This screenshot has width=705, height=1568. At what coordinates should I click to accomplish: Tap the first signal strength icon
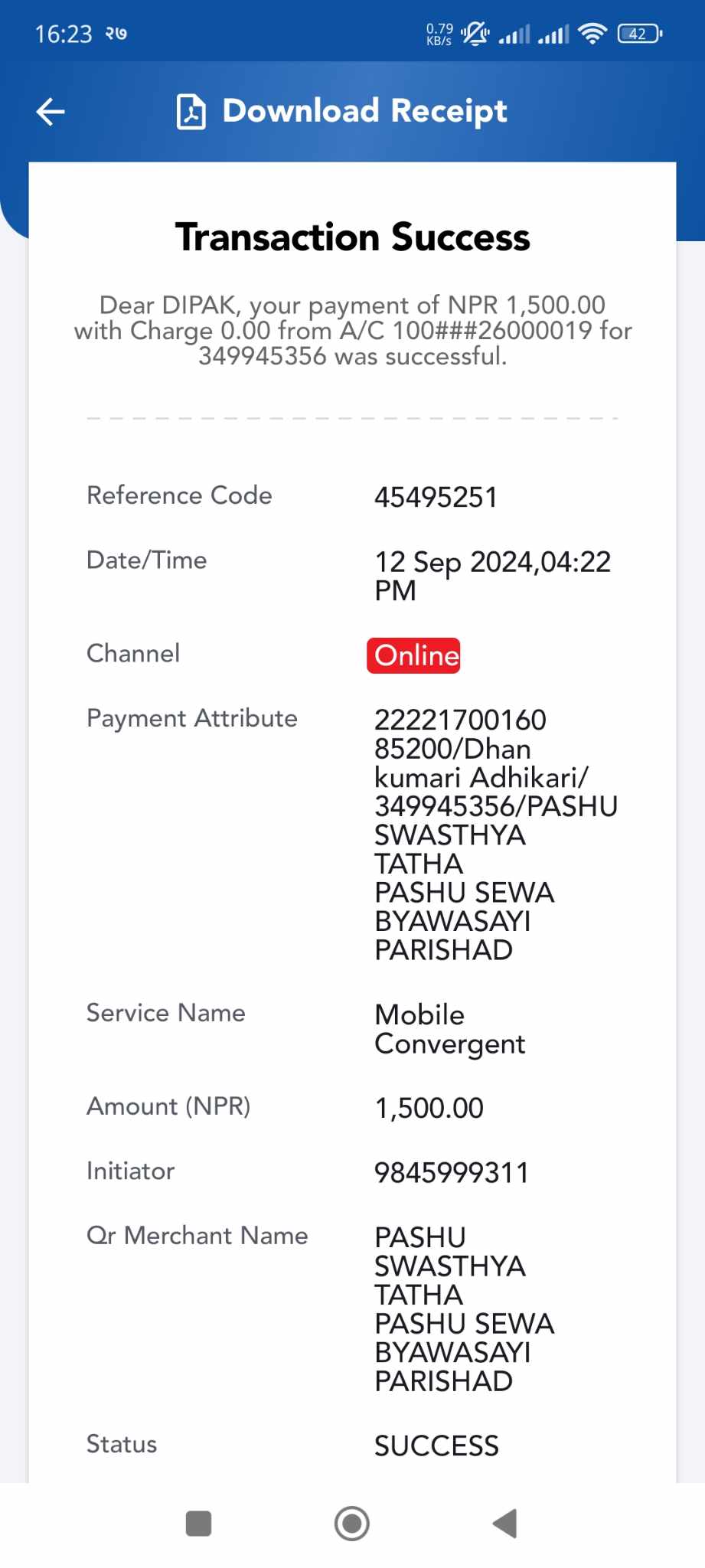coord(514,34)
